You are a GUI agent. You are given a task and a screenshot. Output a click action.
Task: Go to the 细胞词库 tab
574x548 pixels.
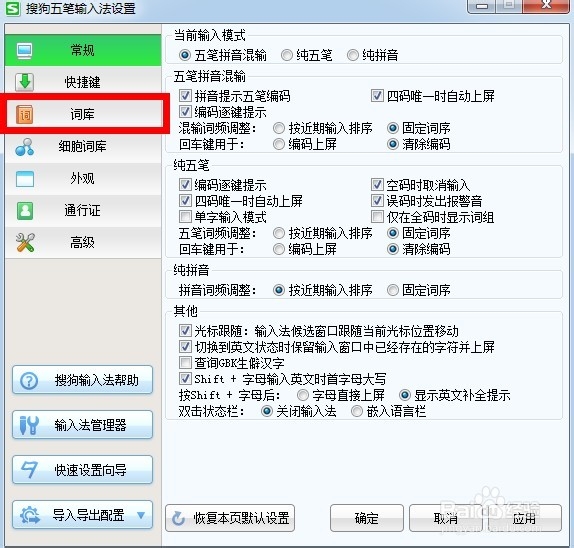click(x=83, y=146)
